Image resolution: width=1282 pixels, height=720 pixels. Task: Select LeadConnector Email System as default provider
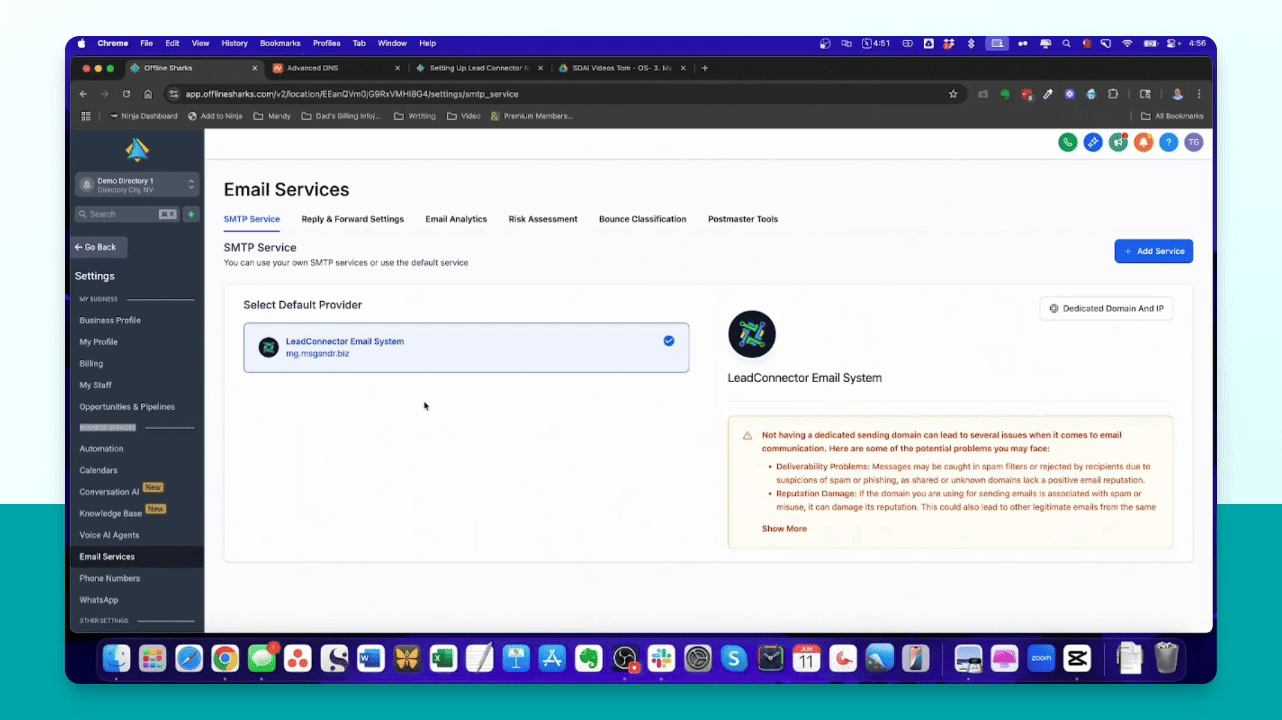click(466, 347)
